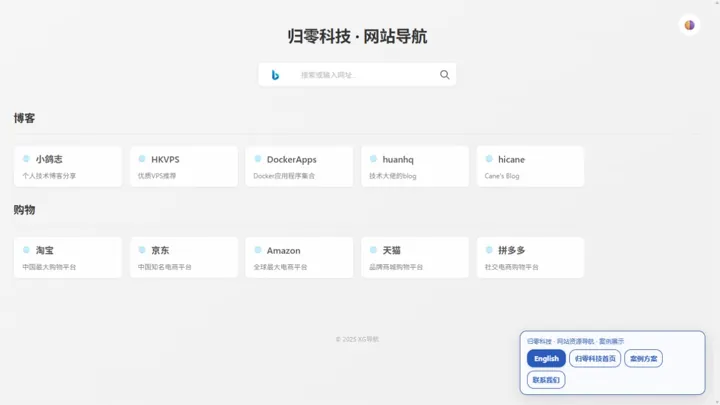Click the icon on the 淘宝 card
Image resolution: width=720 pixels, height=405 pixels.
pyautogui.click(x=26, y=250)
